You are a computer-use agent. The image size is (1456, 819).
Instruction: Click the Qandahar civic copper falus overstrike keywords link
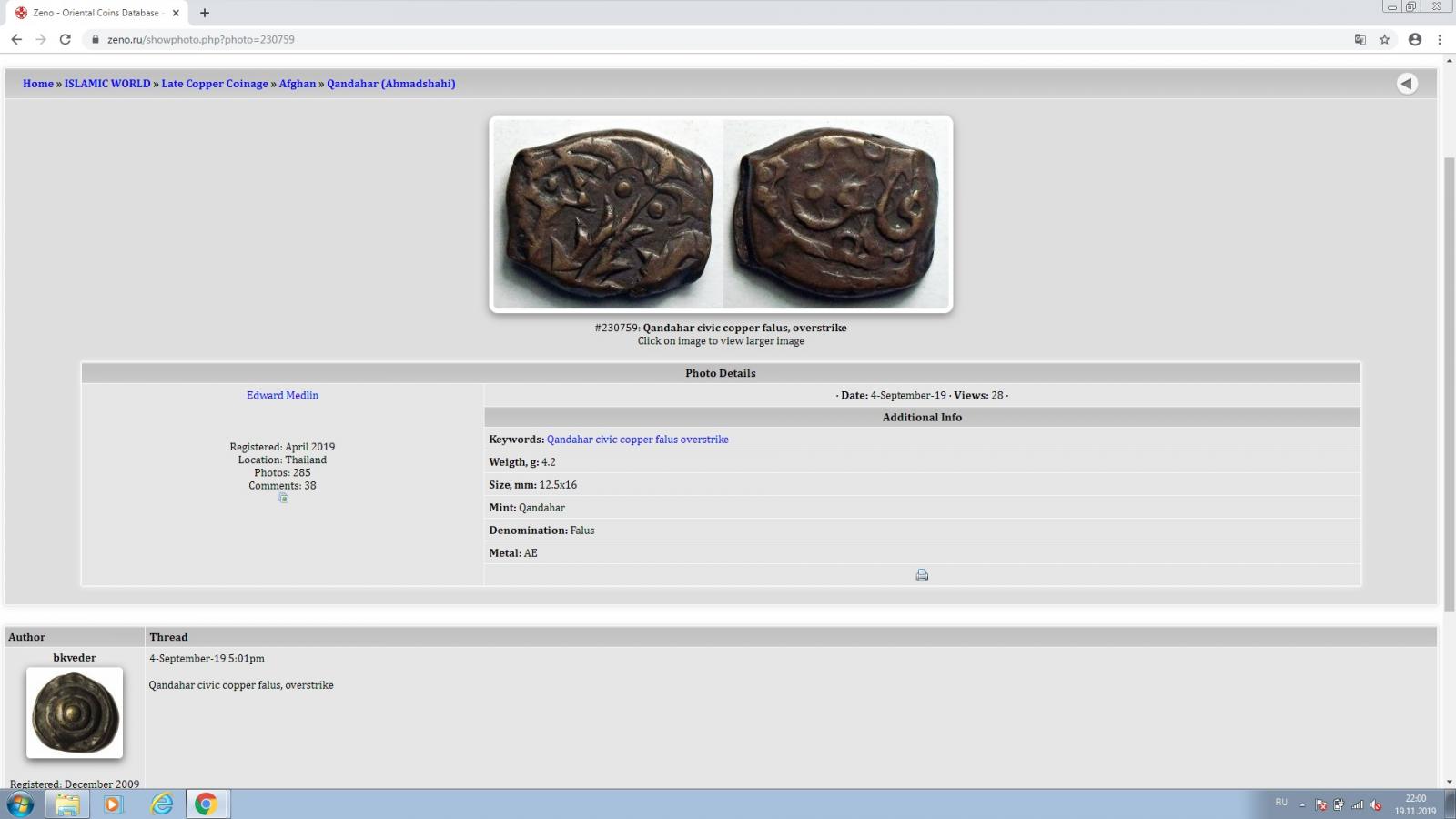click(x=637, y=440)
